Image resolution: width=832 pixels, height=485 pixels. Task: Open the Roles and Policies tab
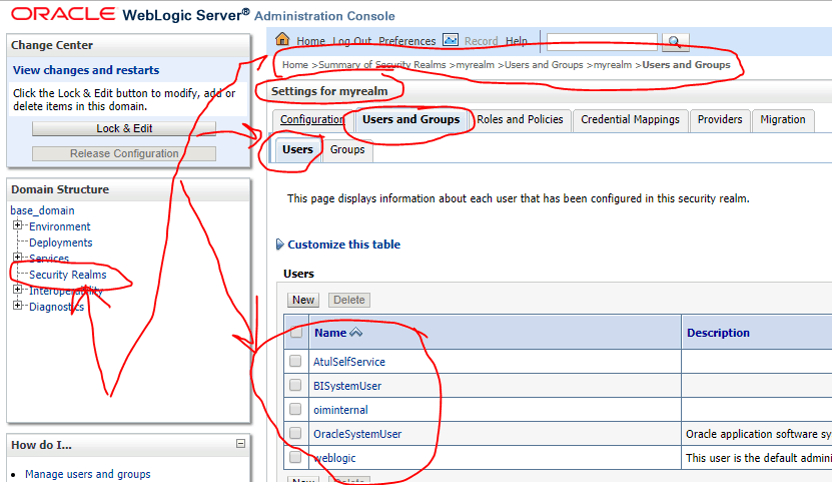click(519, 119)
